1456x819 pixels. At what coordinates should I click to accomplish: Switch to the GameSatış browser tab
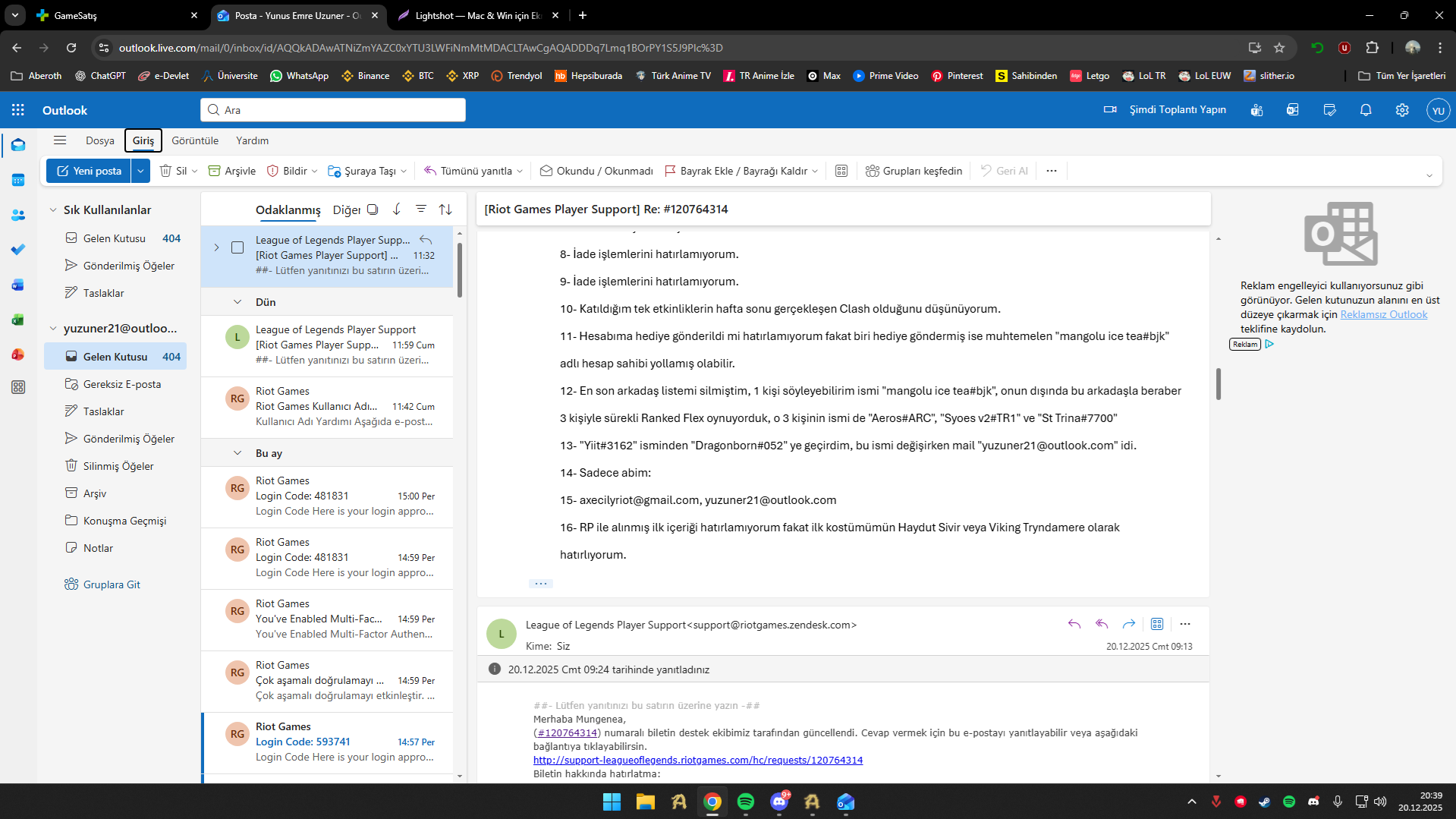point(118,15)
